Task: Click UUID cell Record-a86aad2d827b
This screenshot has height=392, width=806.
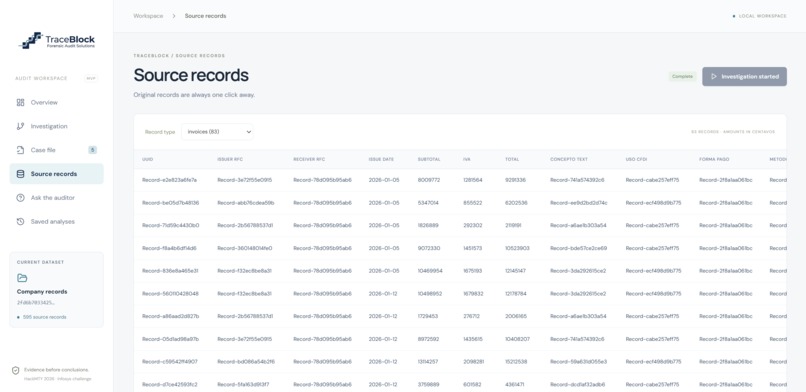Action: point(171,316)
